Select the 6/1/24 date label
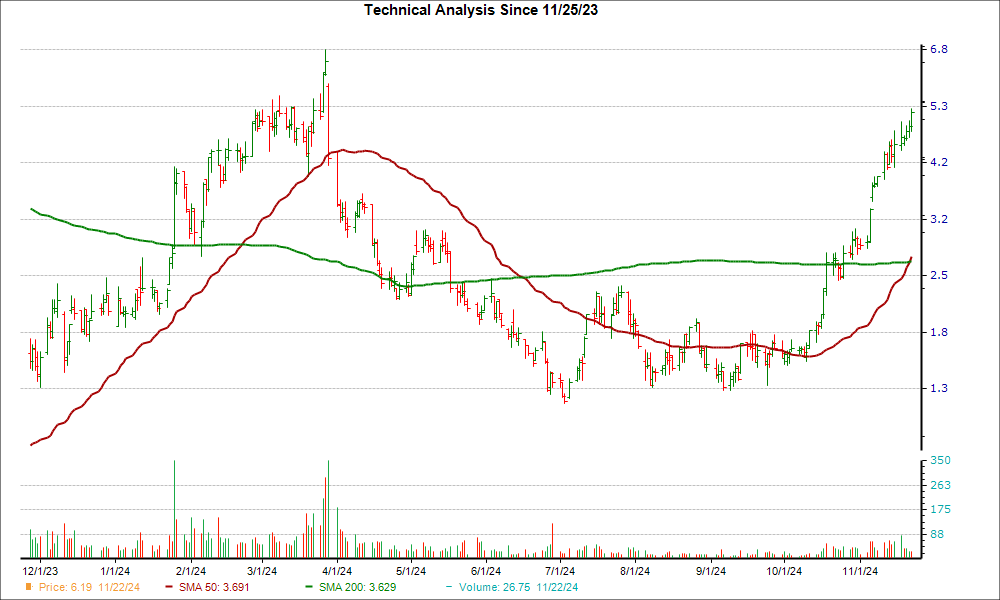The image size is (1000, 600). click(486, 571)
